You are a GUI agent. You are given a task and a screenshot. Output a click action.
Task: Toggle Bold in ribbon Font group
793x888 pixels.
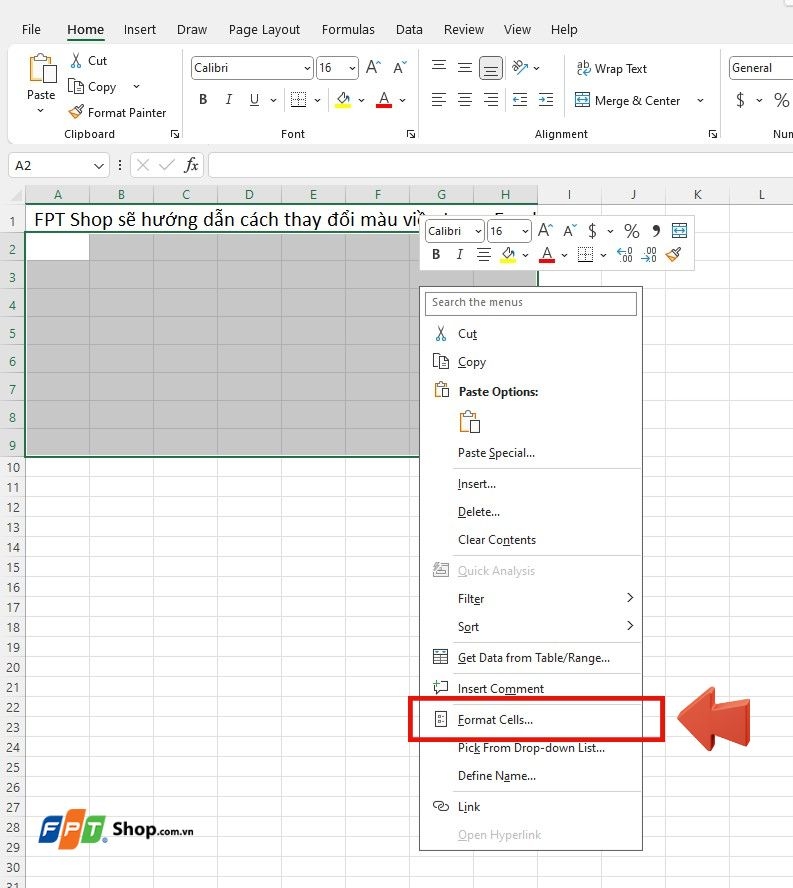pos(203,100)
